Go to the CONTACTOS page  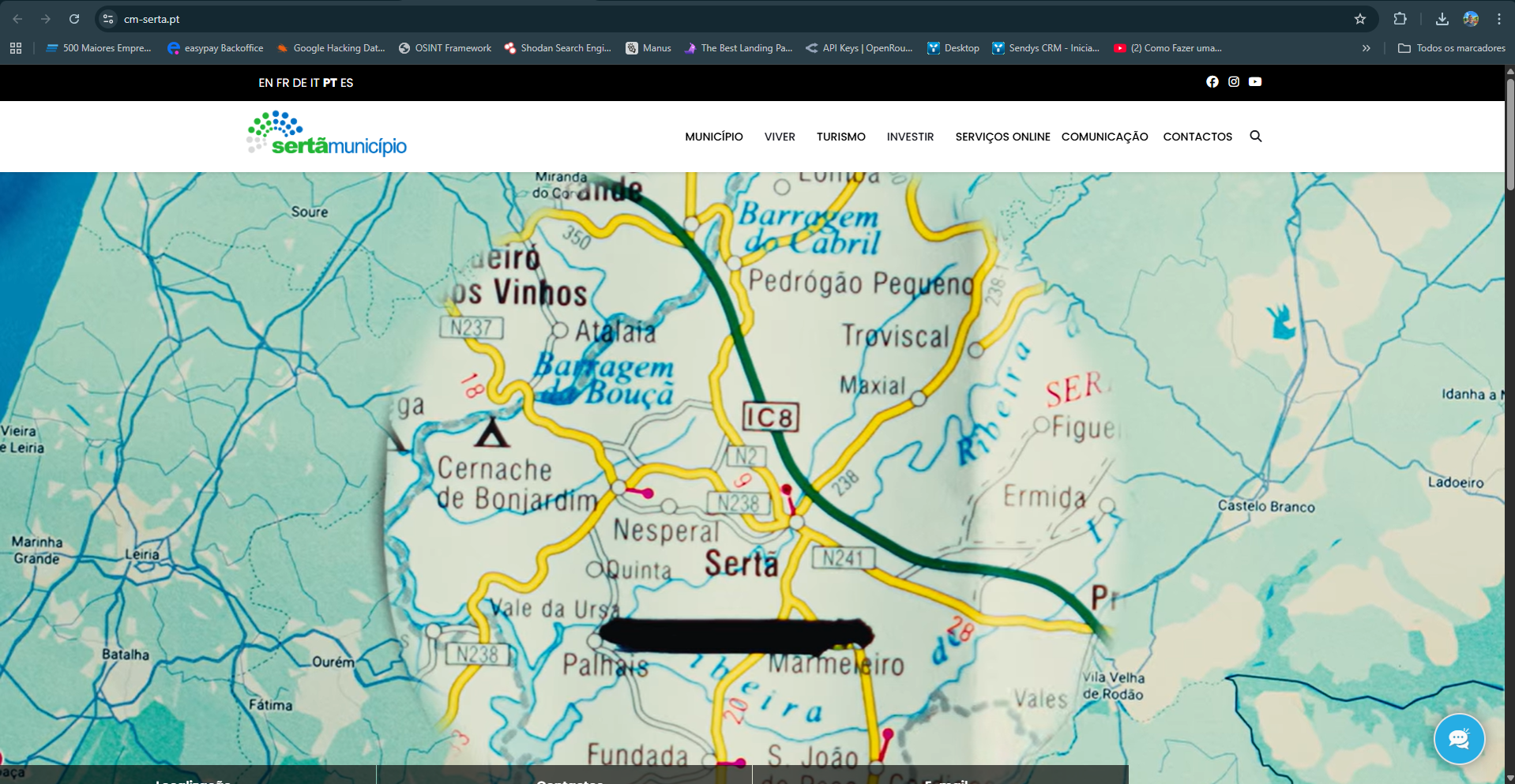(1197, 137)
